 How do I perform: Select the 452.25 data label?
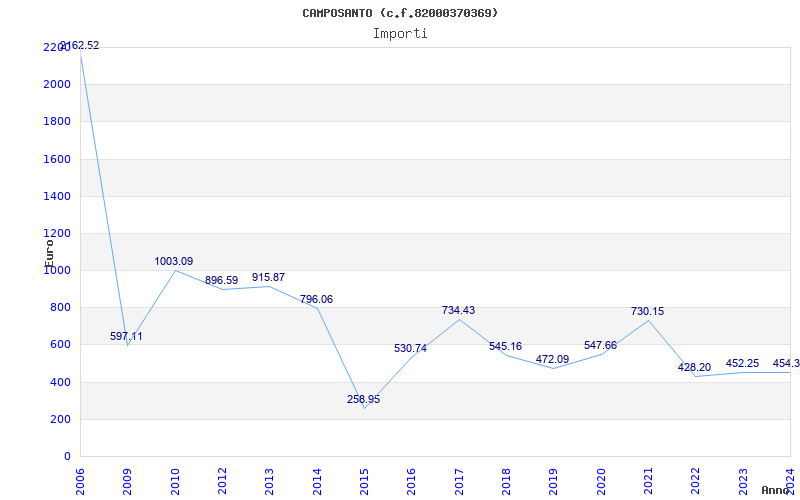click(741, 363)
